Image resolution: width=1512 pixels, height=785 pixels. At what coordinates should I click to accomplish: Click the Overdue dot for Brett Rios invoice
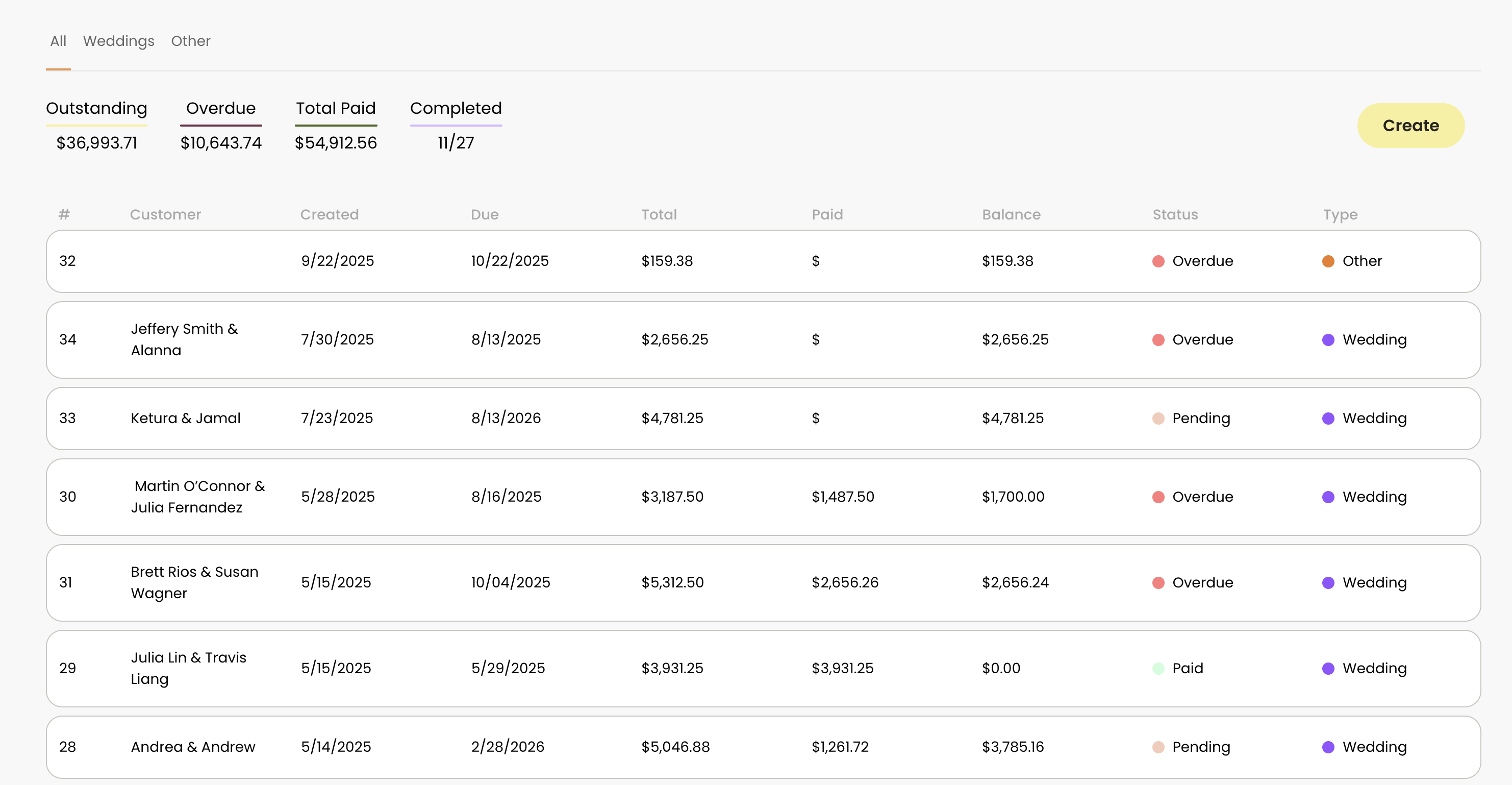[x=1157, y=582]
